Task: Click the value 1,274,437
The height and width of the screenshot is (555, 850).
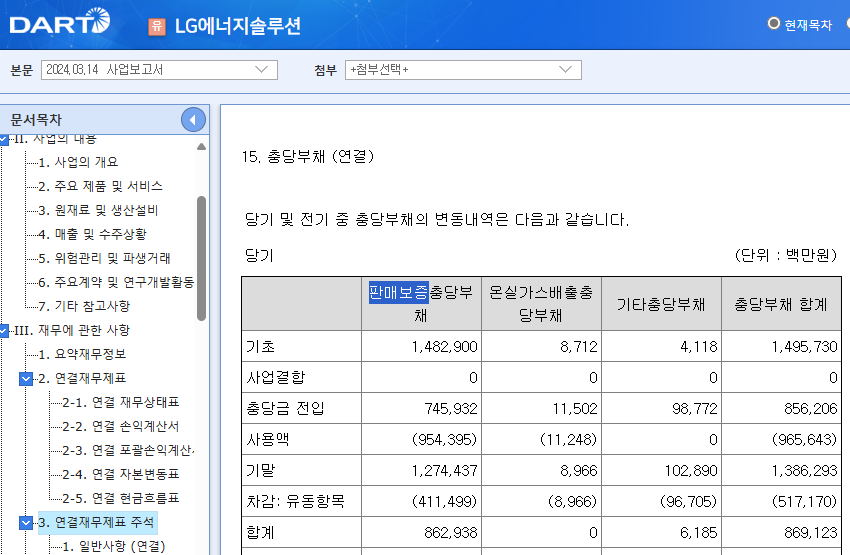Action: (445, 470)
